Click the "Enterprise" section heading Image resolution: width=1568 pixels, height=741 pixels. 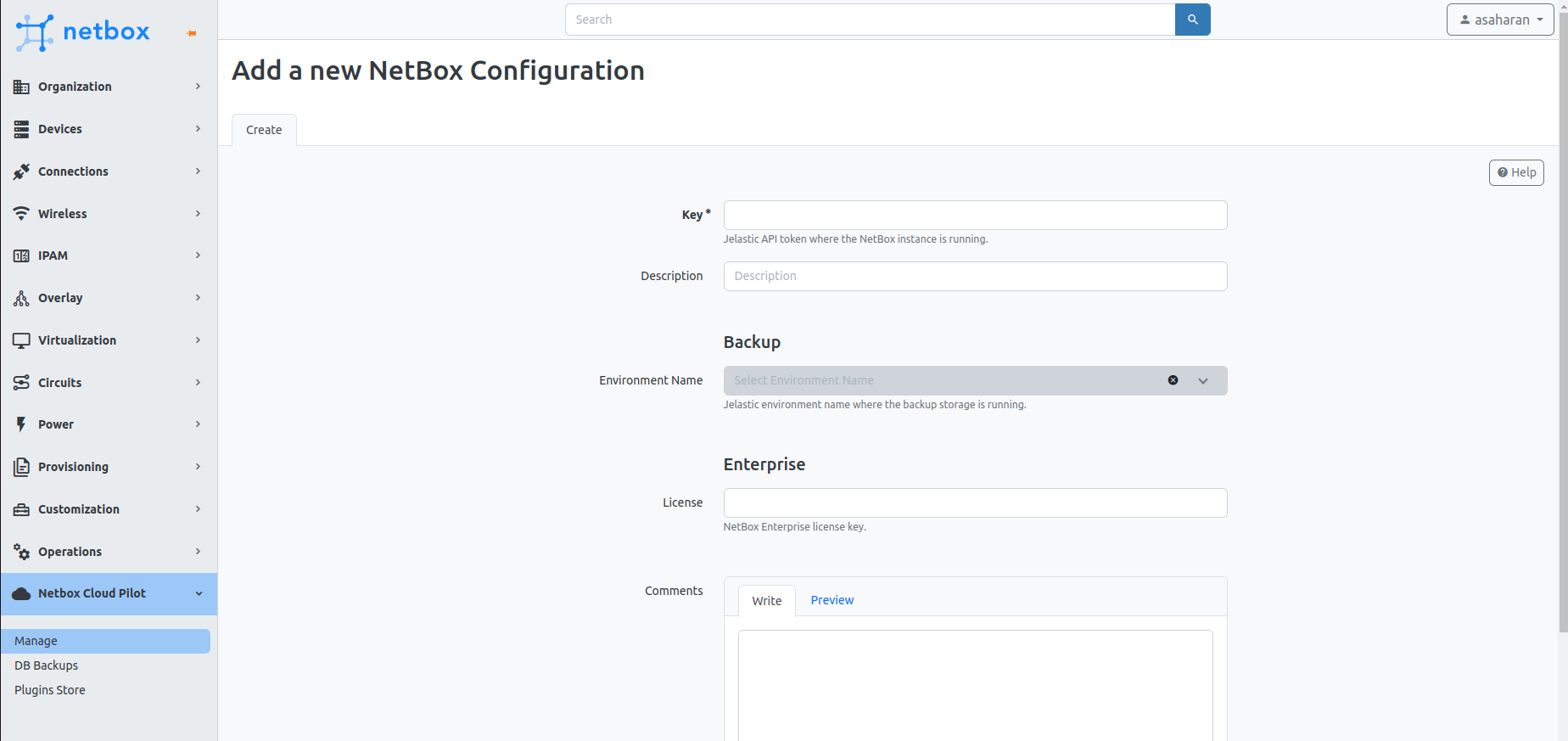point(764,464)
